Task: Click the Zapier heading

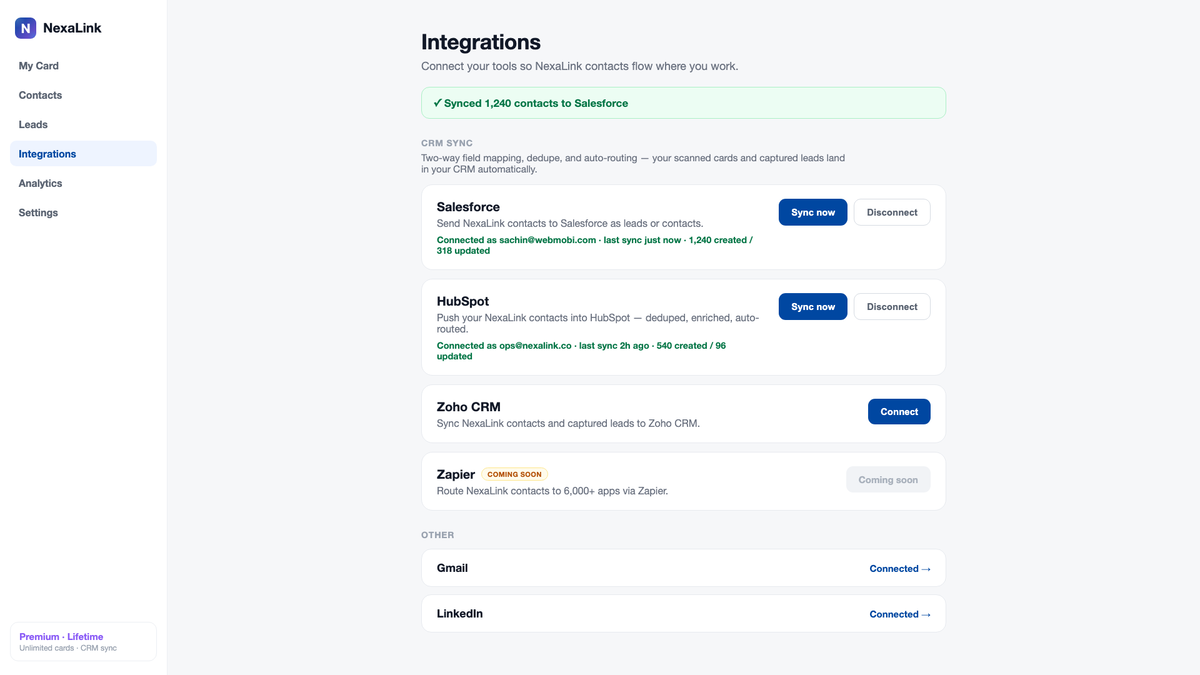Action: click(x=456, y=475)
